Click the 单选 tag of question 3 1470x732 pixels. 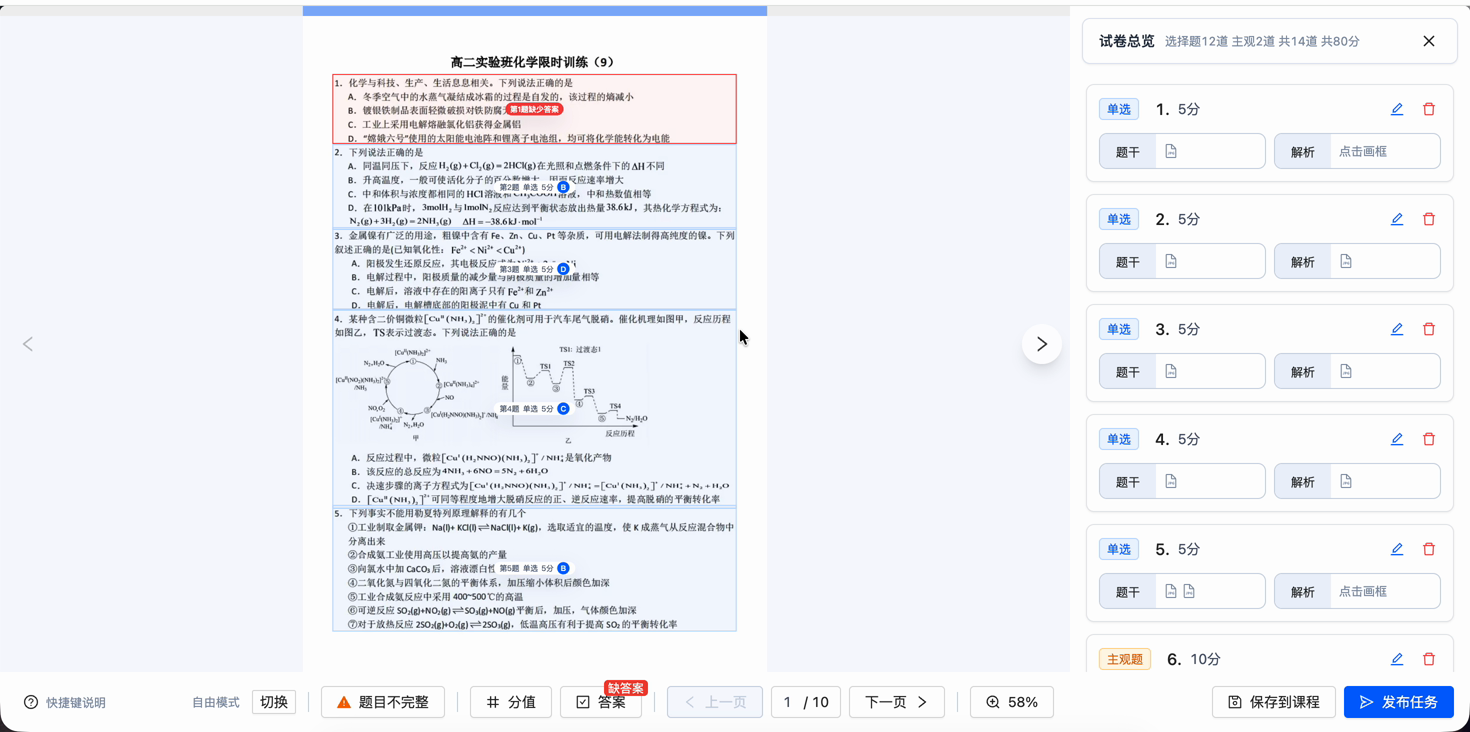1119,329
